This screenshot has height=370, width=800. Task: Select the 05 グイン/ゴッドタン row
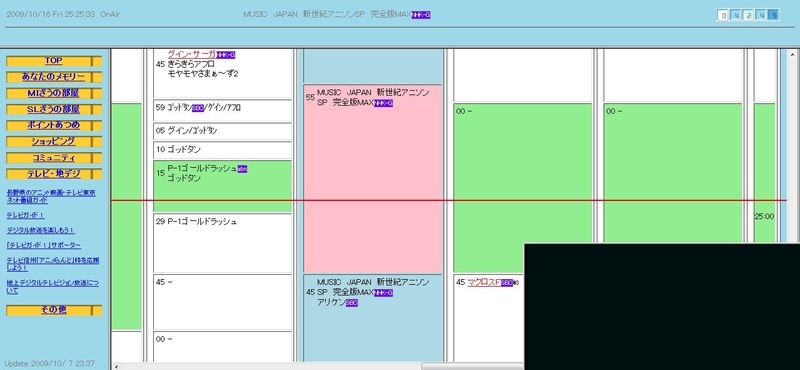pyautogui.click(x=222, y=131)
